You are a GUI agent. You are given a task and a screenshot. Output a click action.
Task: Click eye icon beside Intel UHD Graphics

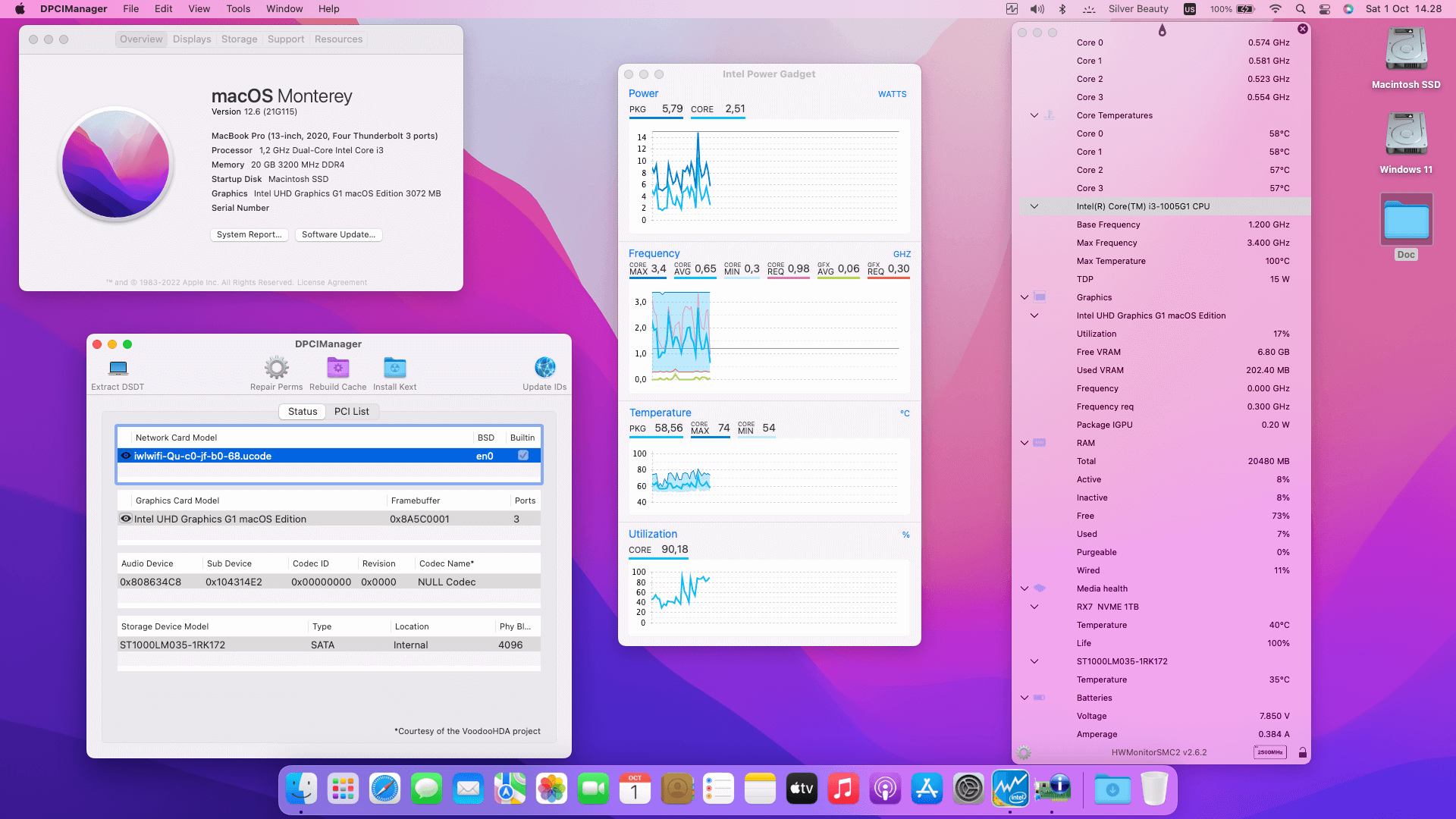126,519
